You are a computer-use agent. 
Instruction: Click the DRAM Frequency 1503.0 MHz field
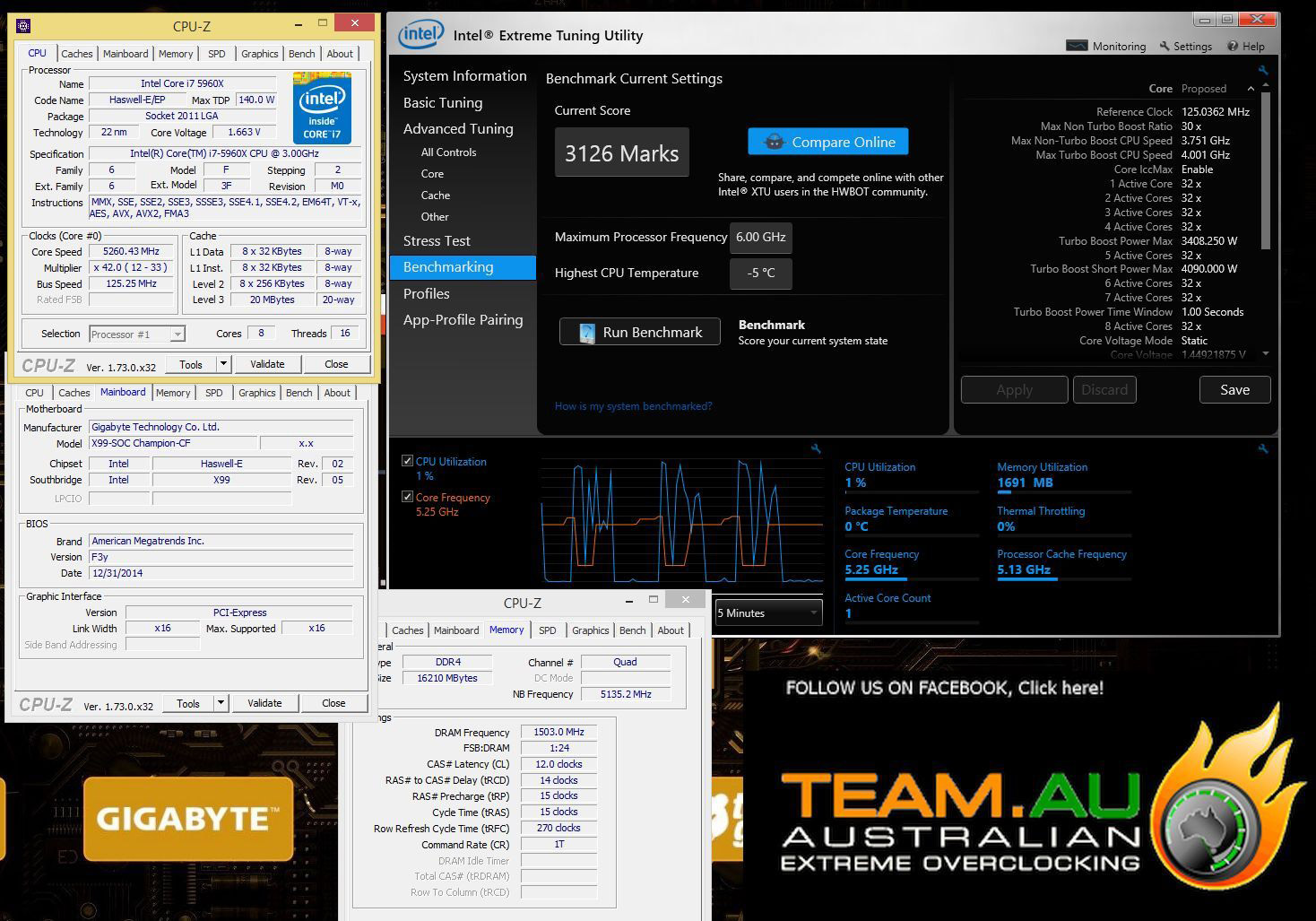point(558,732)
